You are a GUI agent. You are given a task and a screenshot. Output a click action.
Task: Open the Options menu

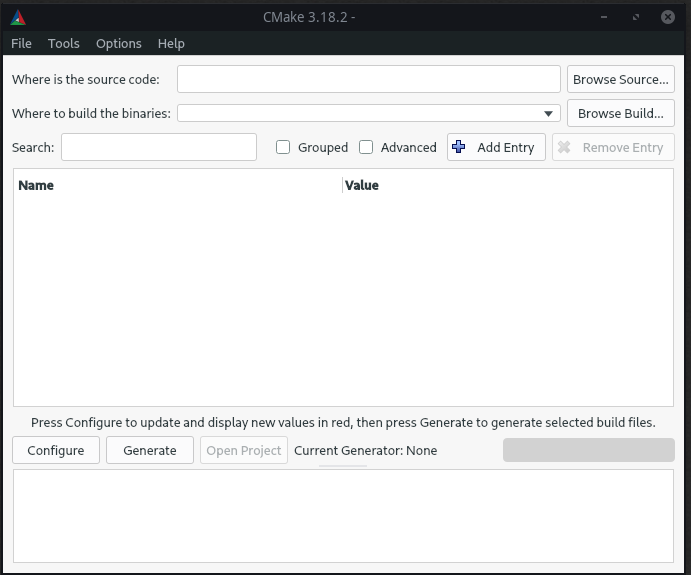click(x=119, y=44)
